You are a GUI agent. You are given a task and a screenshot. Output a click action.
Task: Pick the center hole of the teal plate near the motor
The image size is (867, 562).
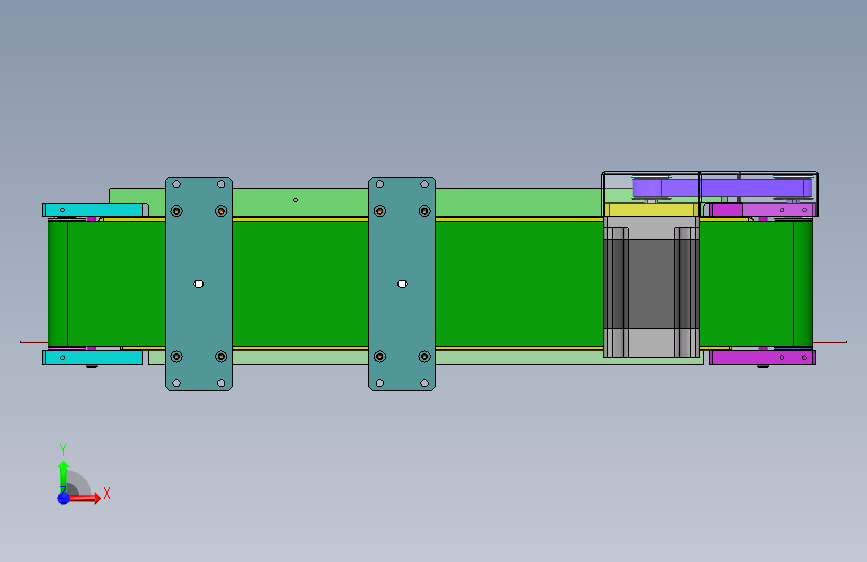402,284
